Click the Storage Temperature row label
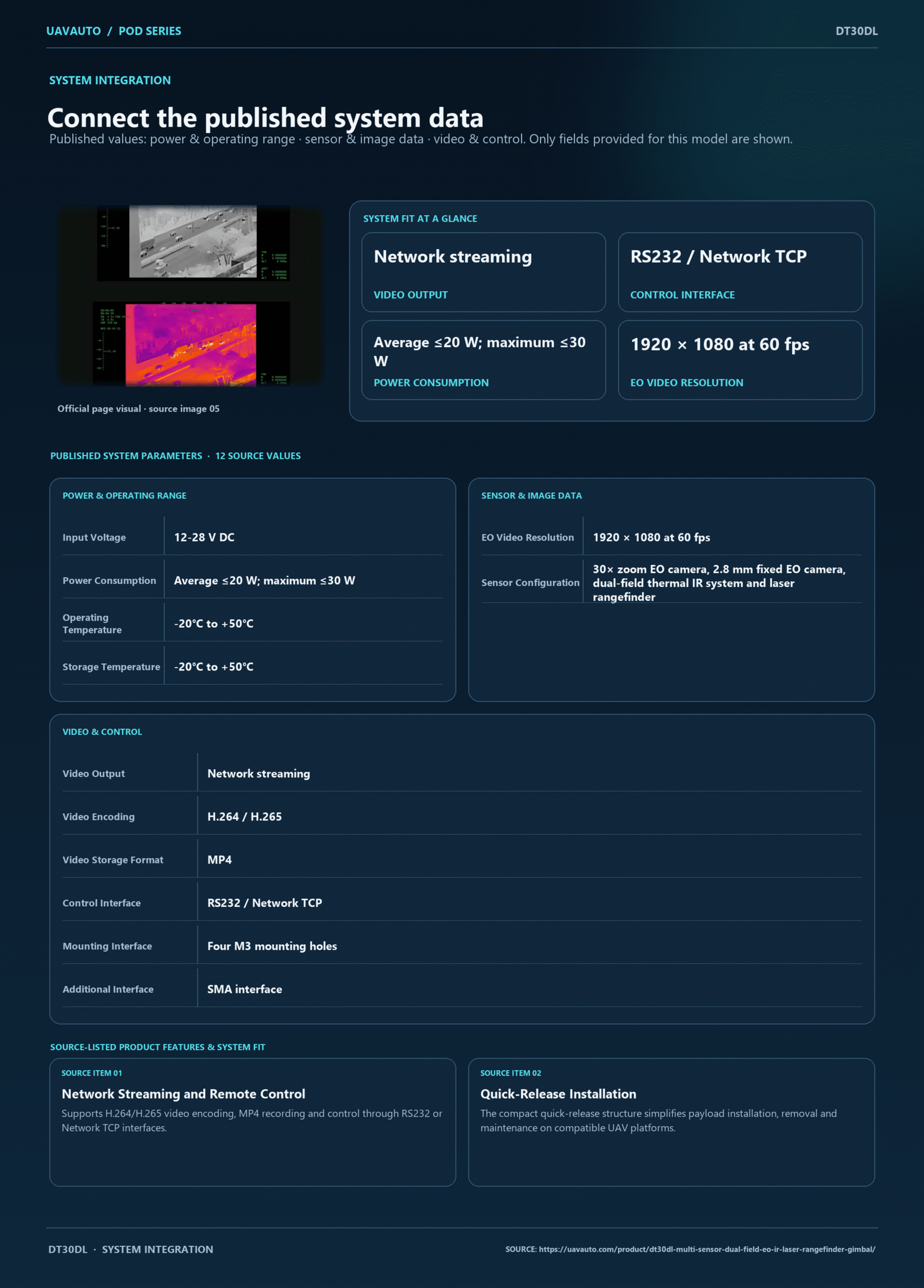The height and width of the screenshot is (1288, 924). pos(111,667)
